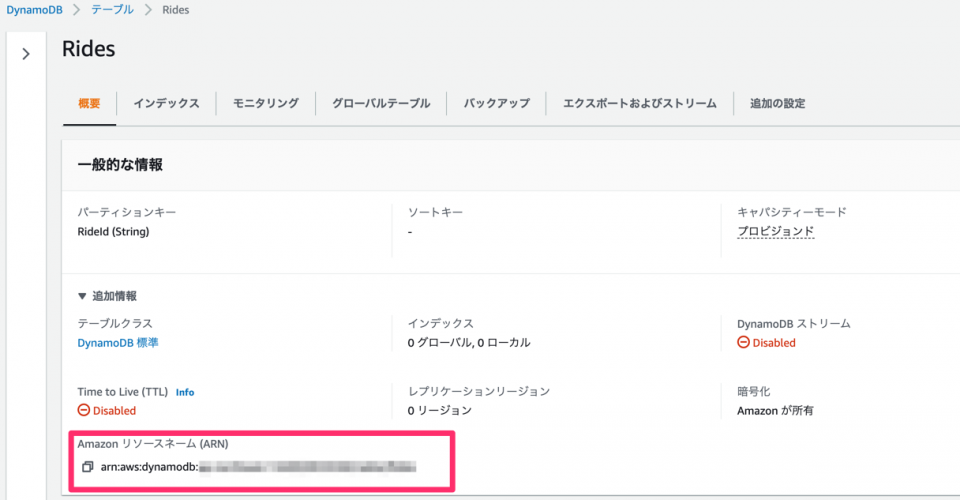
Task: Open the モニタリング tab
Action: pyautogui.click(x=265, y=103)
